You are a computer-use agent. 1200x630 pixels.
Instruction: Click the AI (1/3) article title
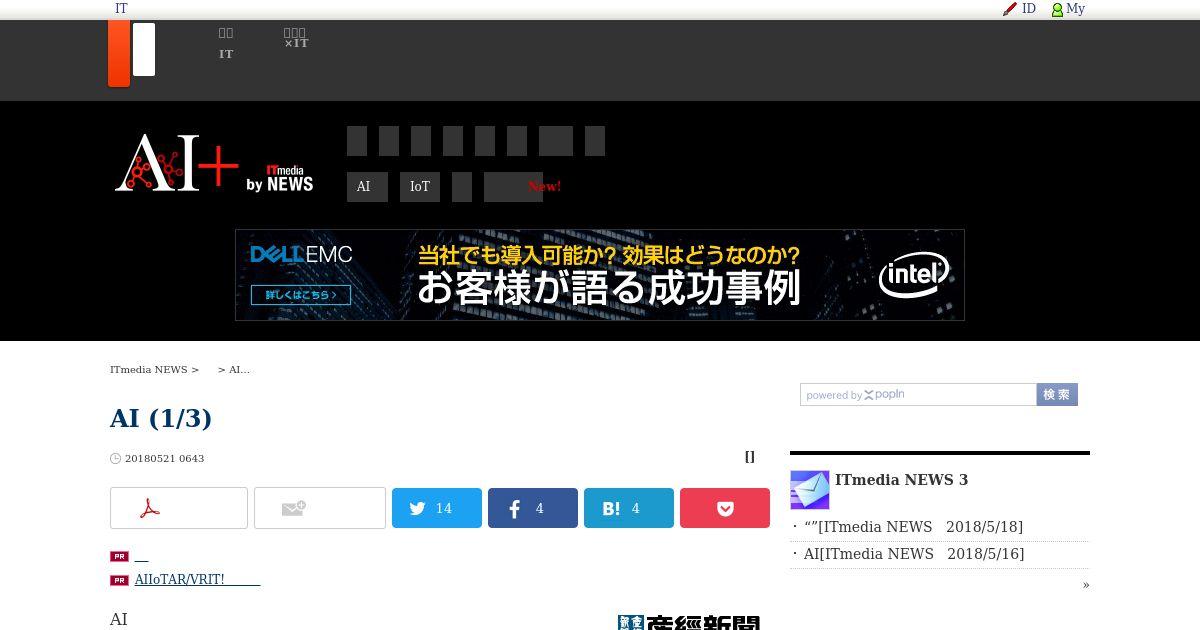pyautogui.click(x=161, y=418)
